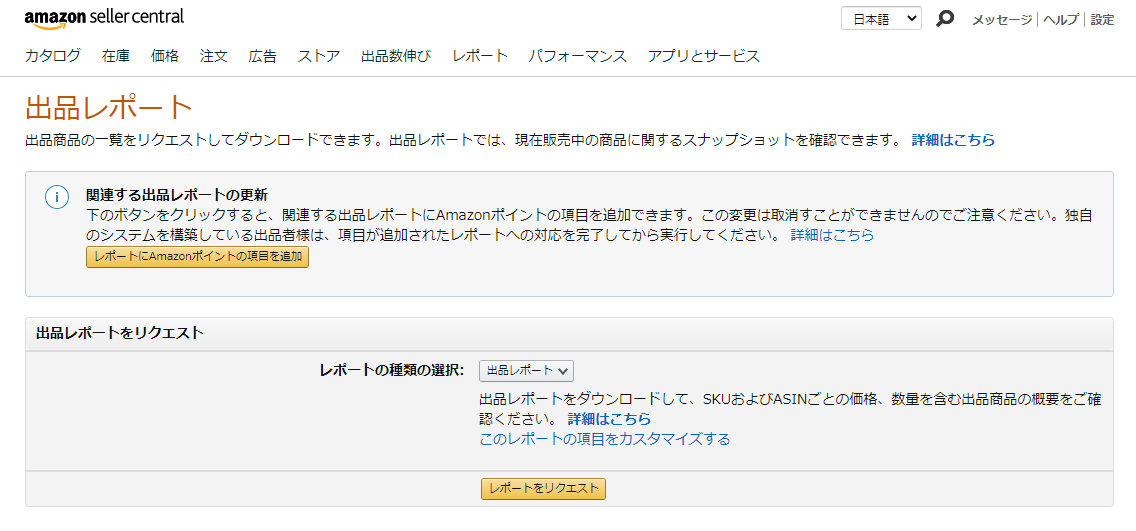
Task: Open the メッセージ link in header
Action: (x=1002, y=20)
